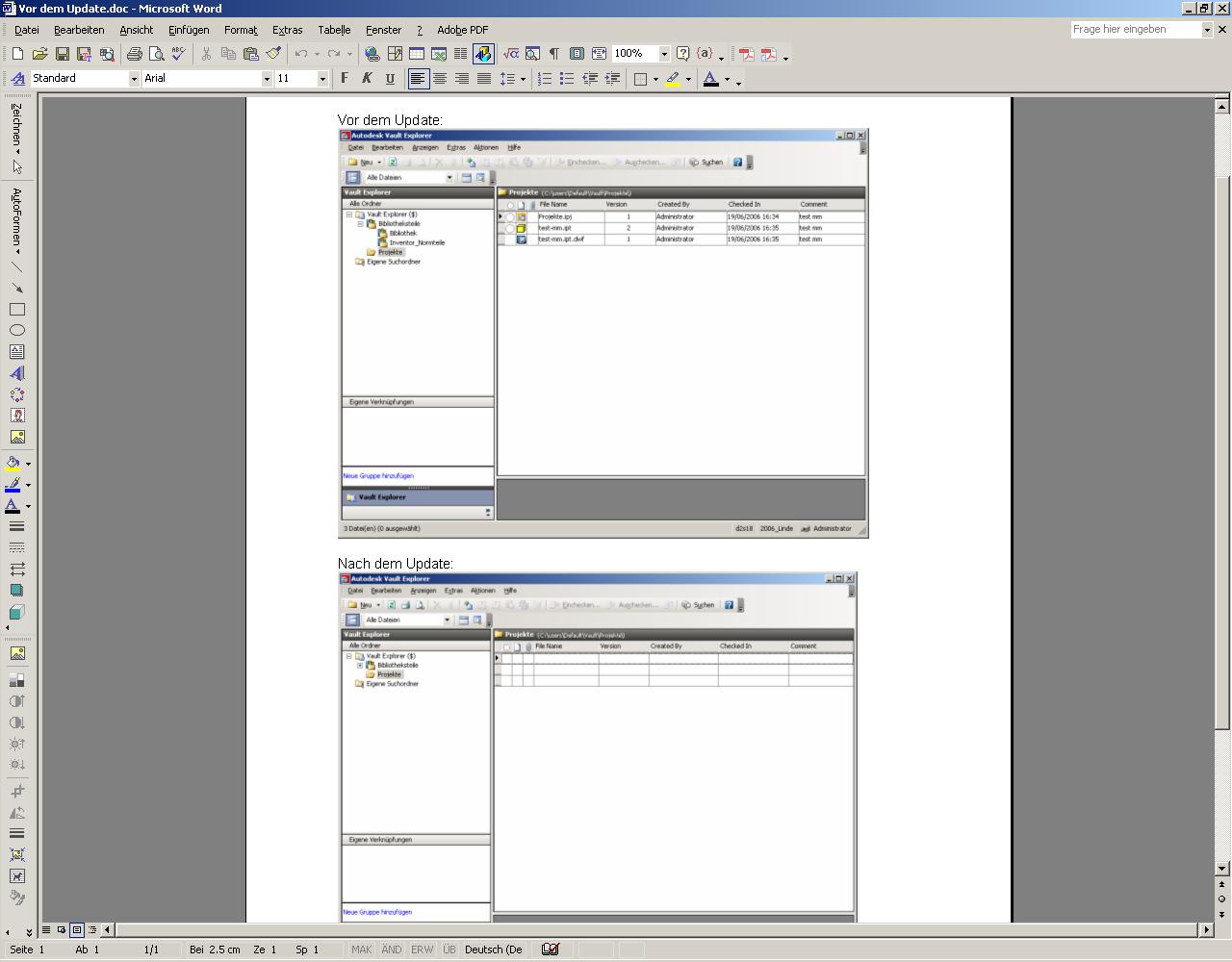Click the line color brush on drawing toolbar
Screen dimensions: 1232x962
click(x=13, y=485)
